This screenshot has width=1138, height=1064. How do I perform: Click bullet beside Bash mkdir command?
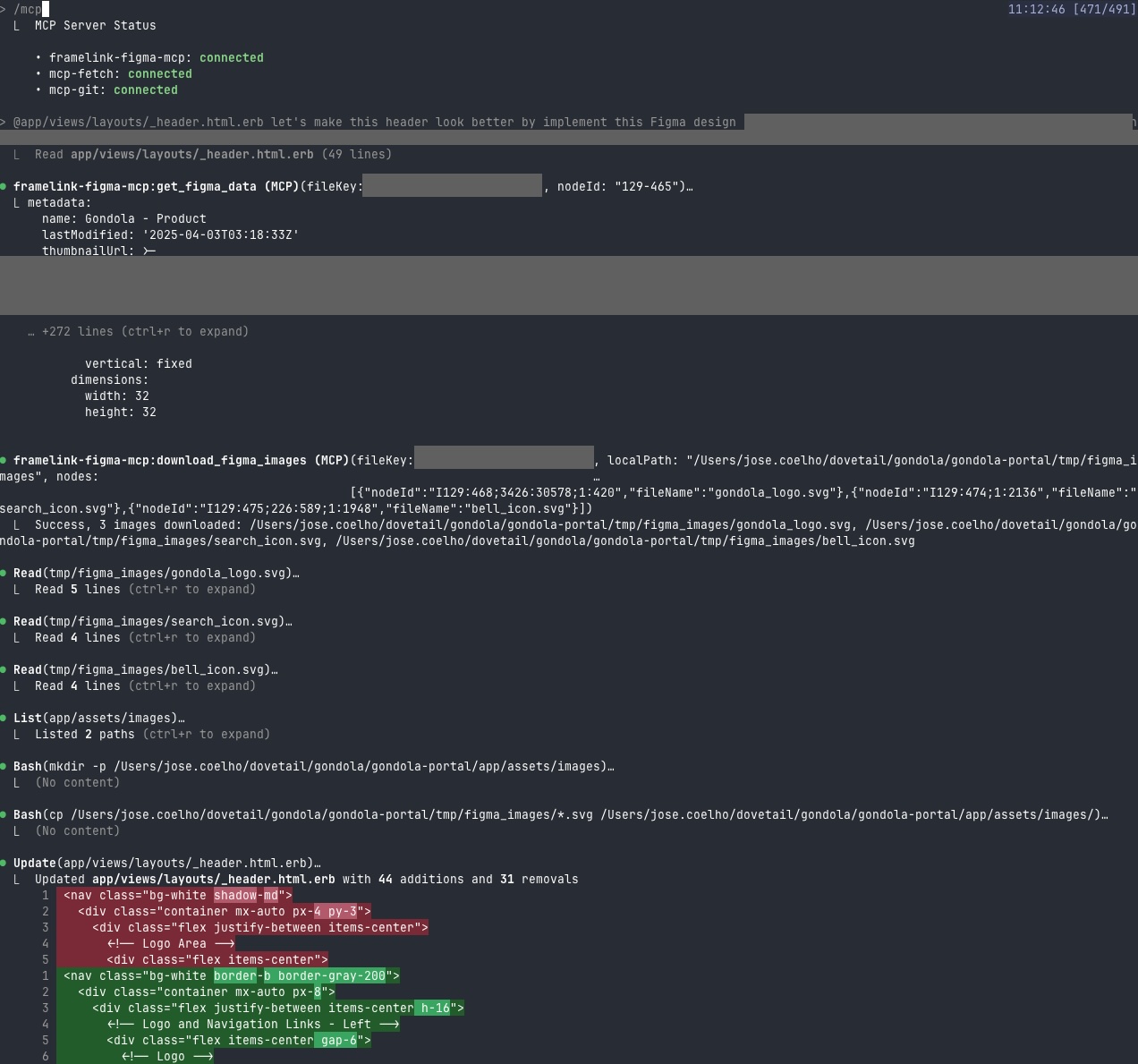4,766
